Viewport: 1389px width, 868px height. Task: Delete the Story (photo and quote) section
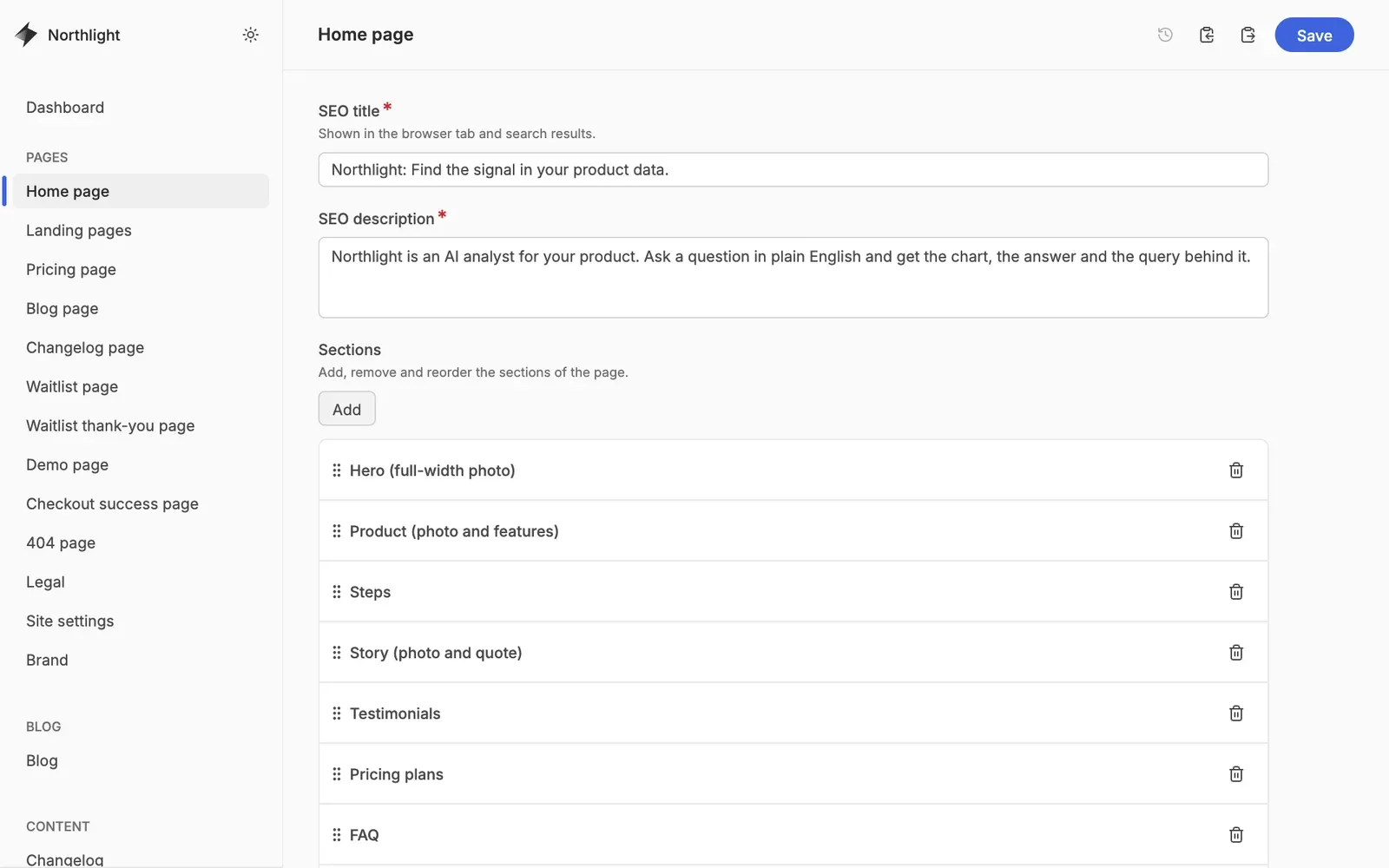pos(1236,653)
